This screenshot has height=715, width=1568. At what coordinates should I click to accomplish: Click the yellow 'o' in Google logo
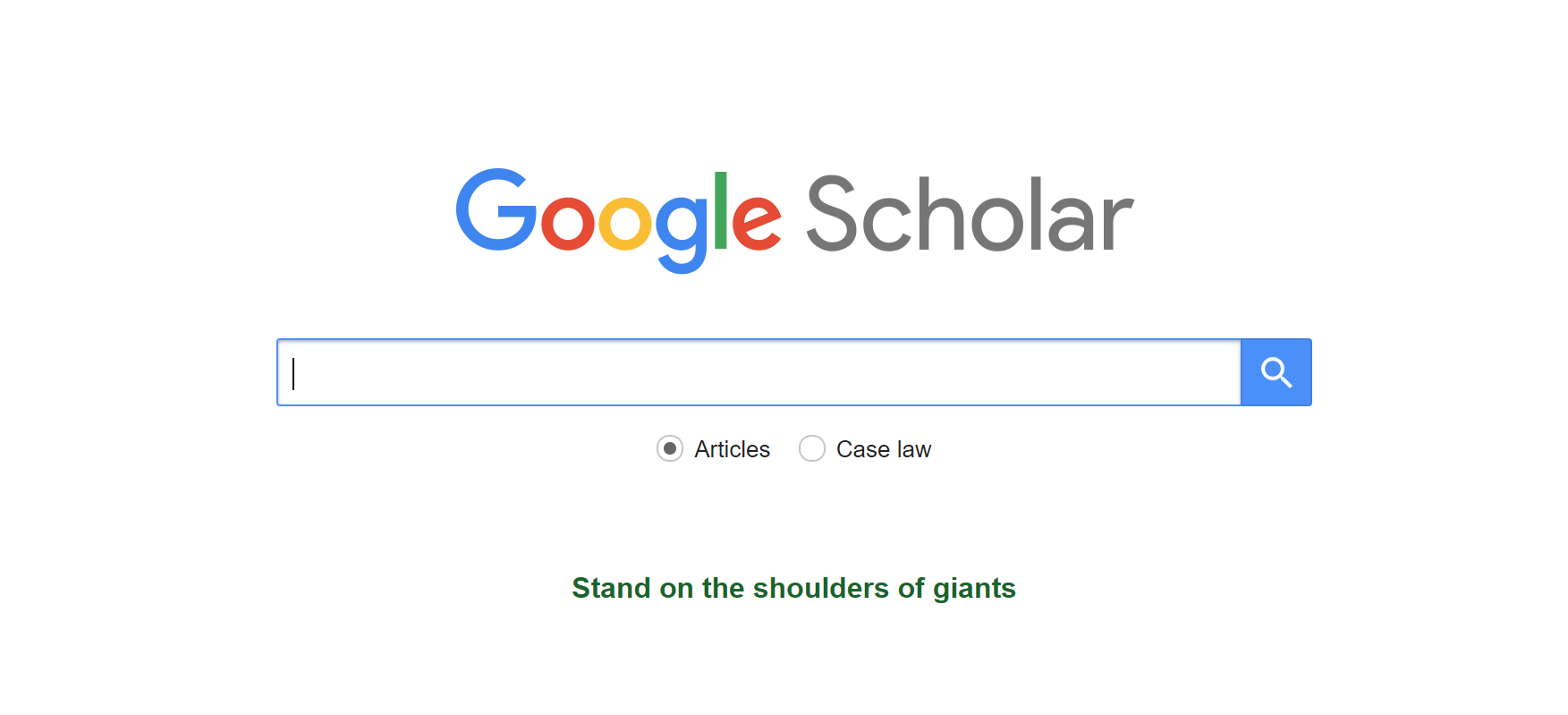point(625,223)
